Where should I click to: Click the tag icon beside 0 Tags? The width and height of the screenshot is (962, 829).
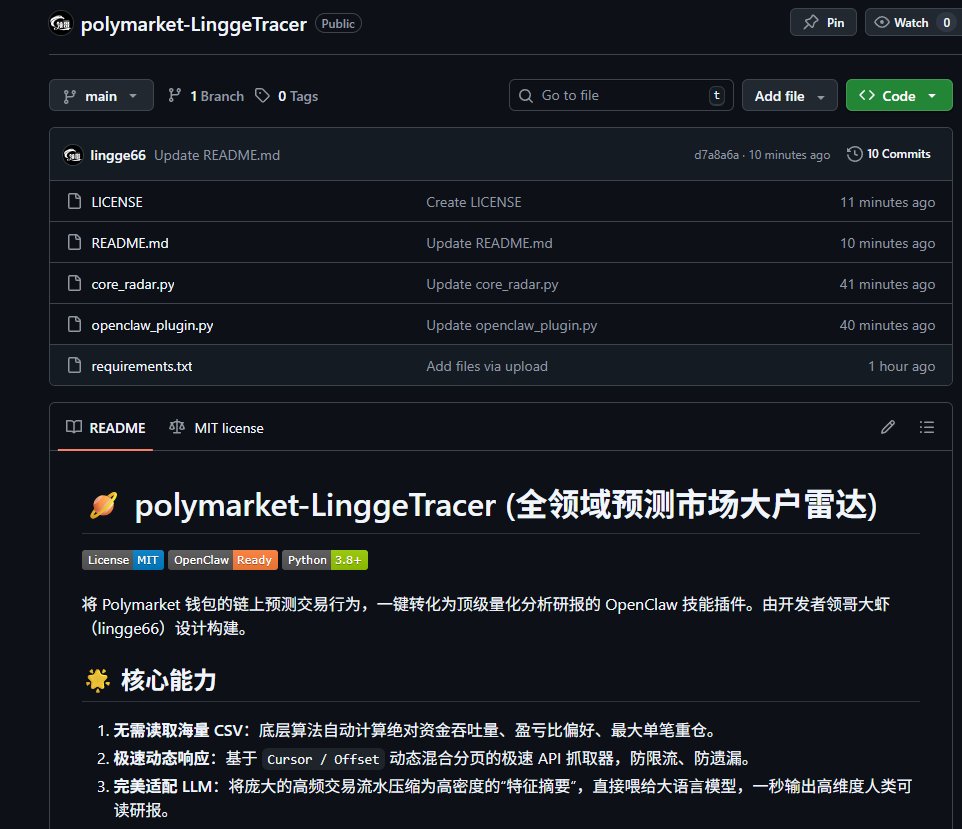(263, 95)
